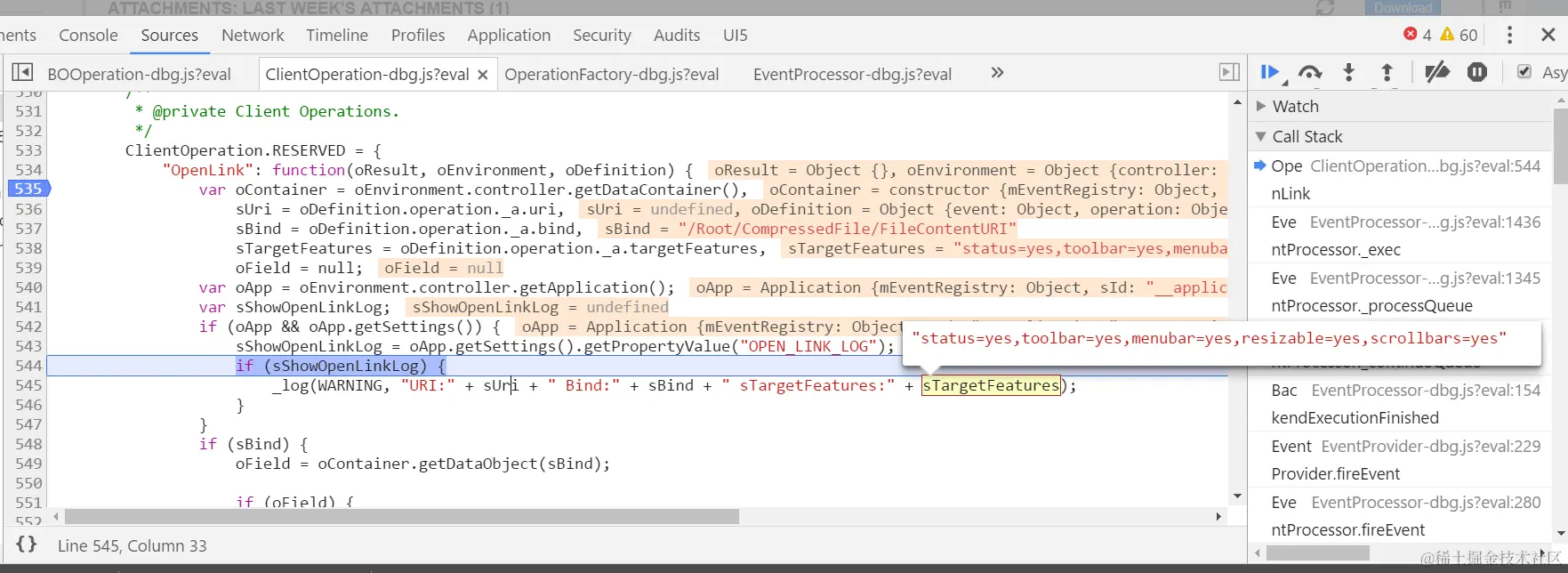Pretty print the source code
This screenshot has width=1568, height=573.
coord(26,545)
